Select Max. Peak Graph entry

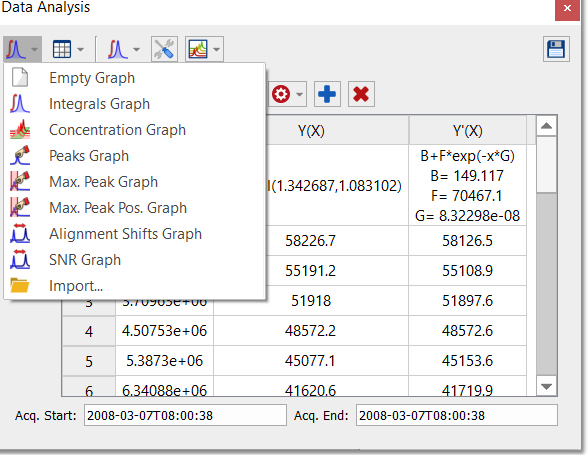[x=135, y=182]
